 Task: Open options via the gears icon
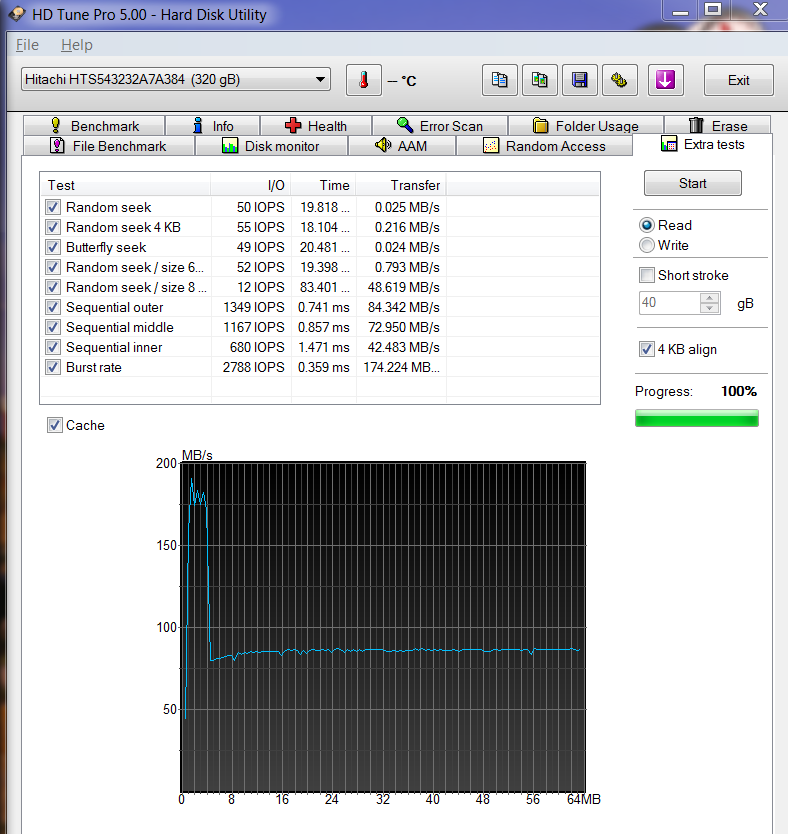pos(619,80)
